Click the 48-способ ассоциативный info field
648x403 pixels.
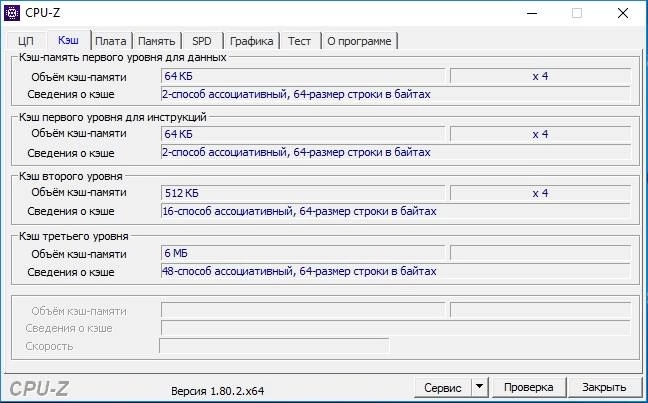(x=395, y=271)
